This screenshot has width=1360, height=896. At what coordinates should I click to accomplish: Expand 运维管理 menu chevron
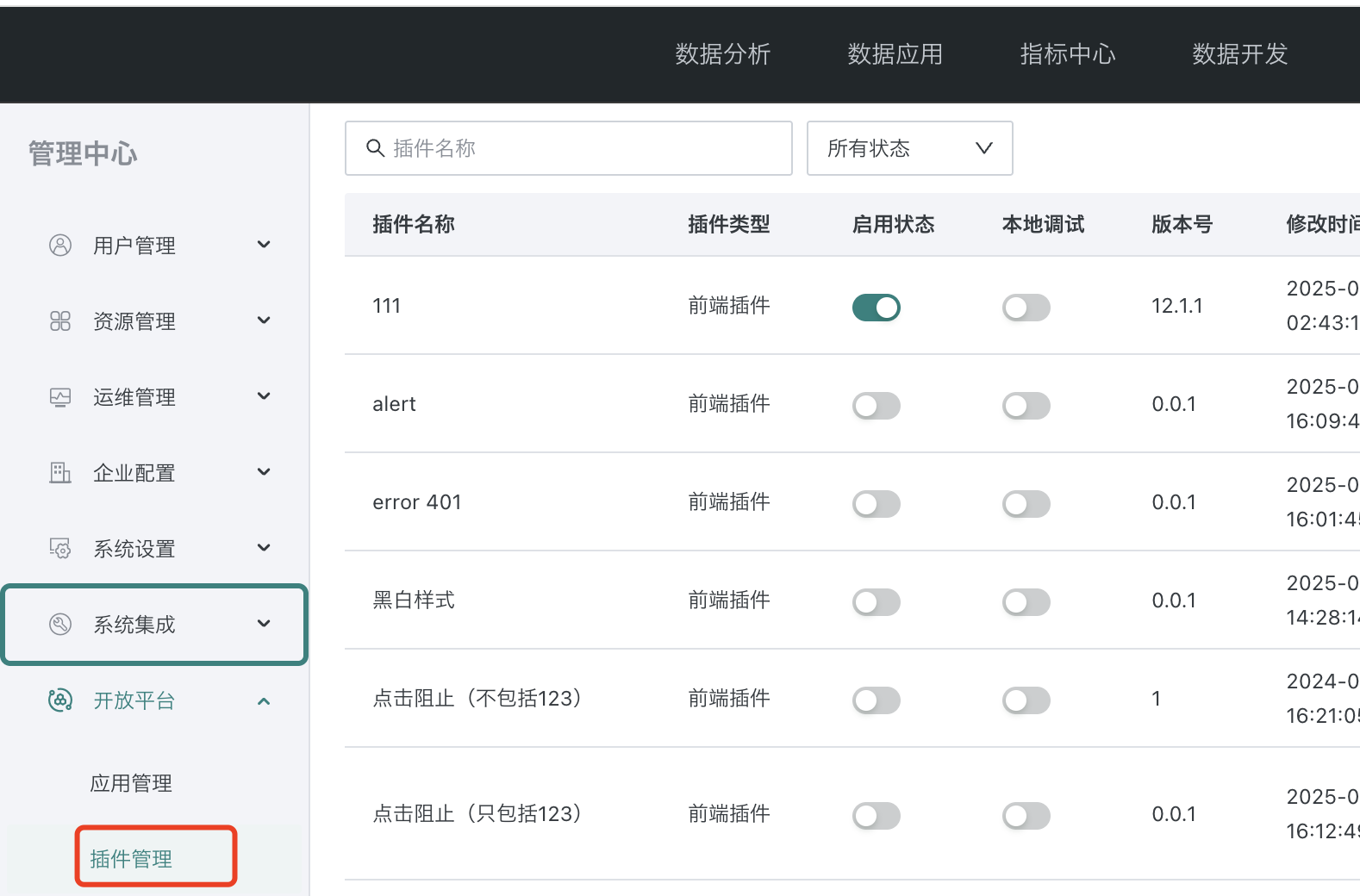point(264,396)
